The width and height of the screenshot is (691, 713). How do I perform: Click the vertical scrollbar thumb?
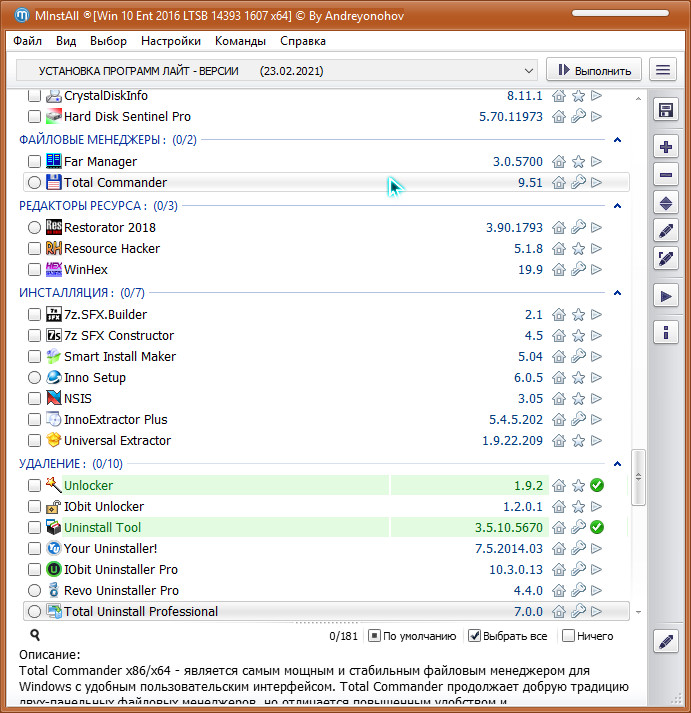pos(638,477)
